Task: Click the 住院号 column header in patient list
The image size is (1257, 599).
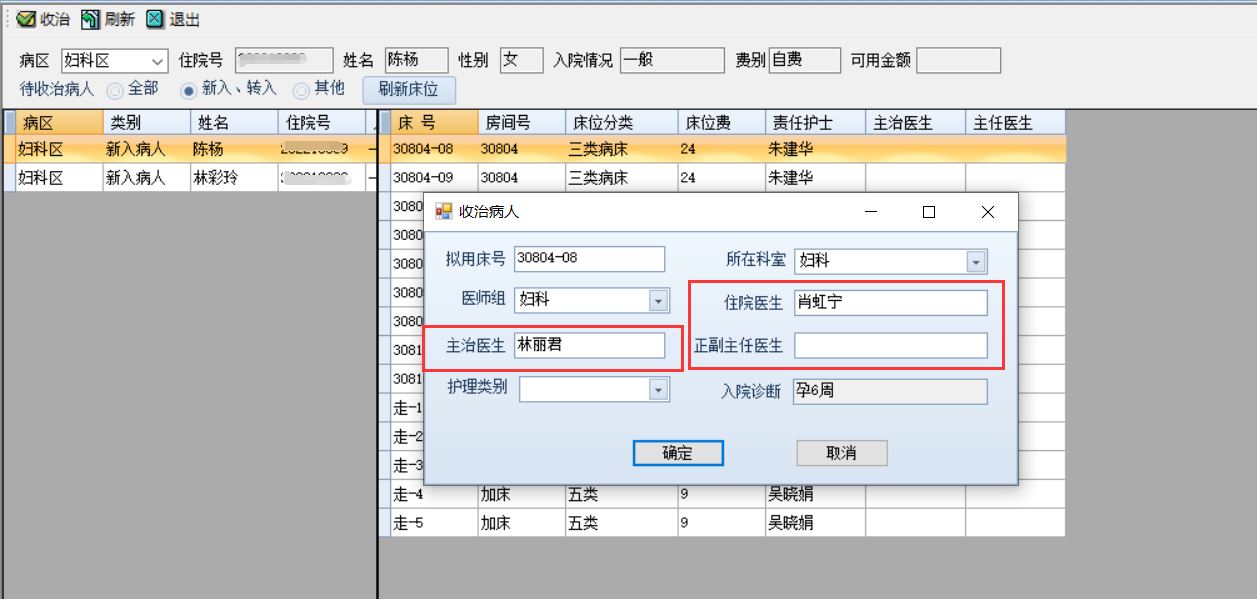Action: coord(321,123)
